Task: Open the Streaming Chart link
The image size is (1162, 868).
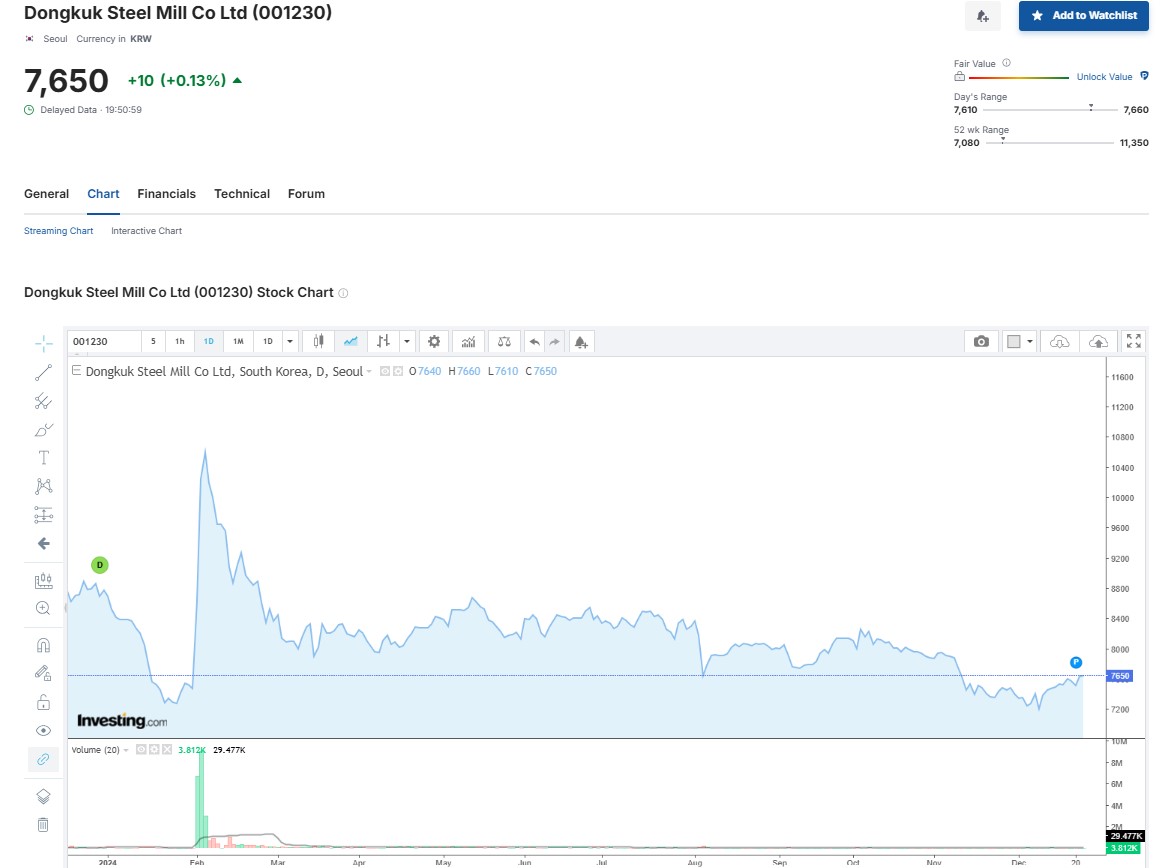Action: click(x=59, y=231)
